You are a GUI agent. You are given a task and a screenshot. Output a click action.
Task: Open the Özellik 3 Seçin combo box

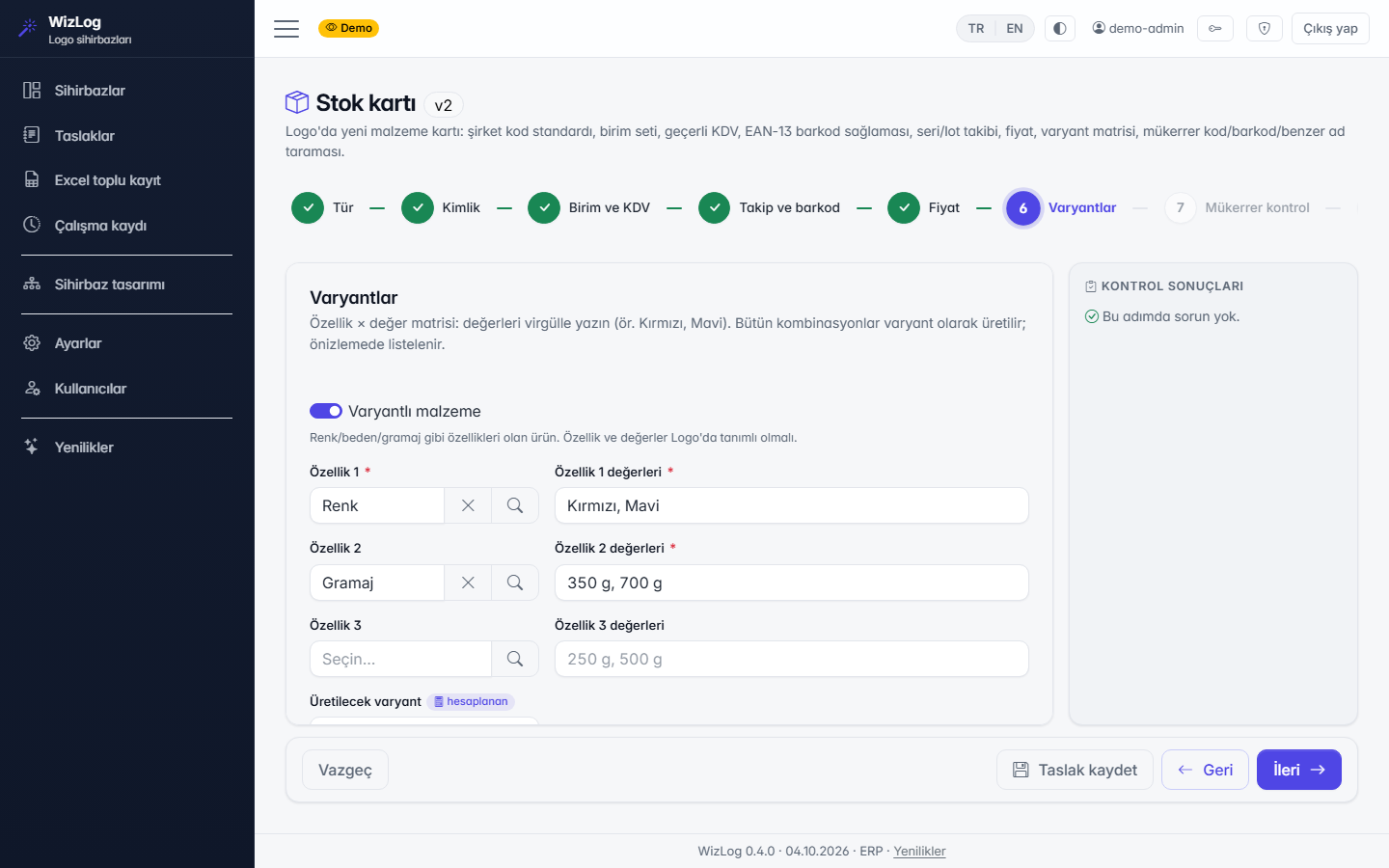pyautogui.click(x=400, y=659)
